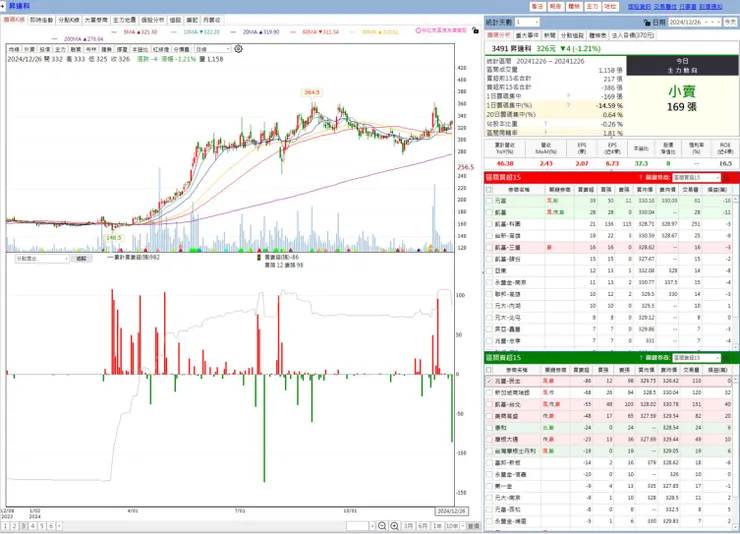
Task: Toggle 本益比 overlay on chart toolbar
Action: [x=140, y=49]
